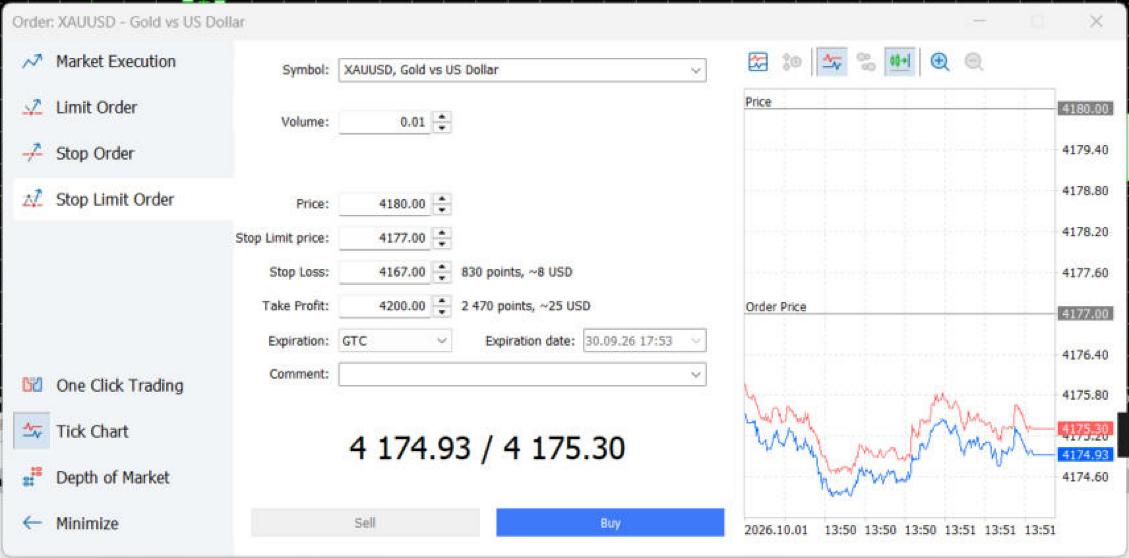Click the disabled zoom out magnifier
The width and height of the screenshot is (1129, 558).
[x=973, y=62]
